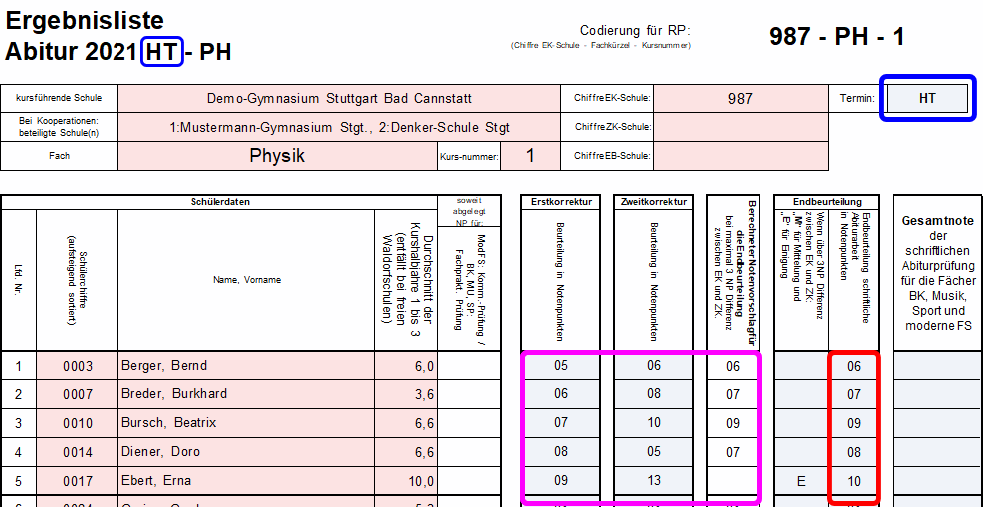The image size is (983, 507).
Task: Select Diener's Zweitkorrektur score 05
Action: [653, 452]
